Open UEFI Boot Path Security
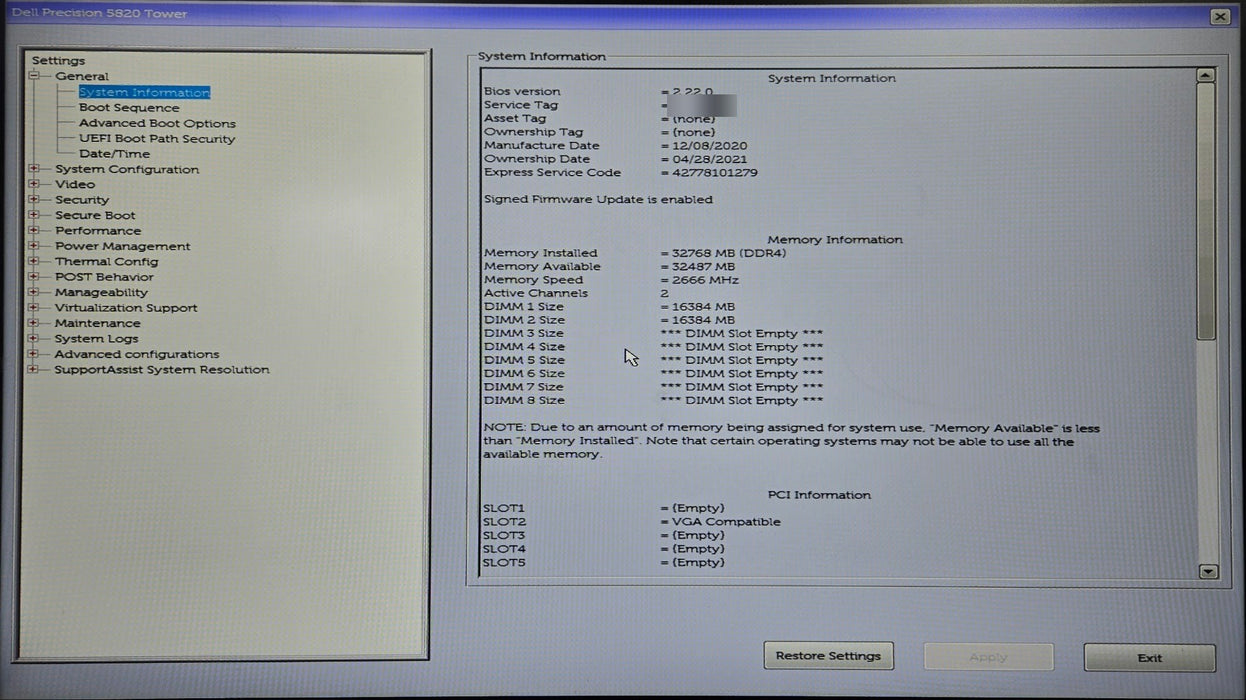This screenshot has width=1246, height=700. click(x=157, y=139)
